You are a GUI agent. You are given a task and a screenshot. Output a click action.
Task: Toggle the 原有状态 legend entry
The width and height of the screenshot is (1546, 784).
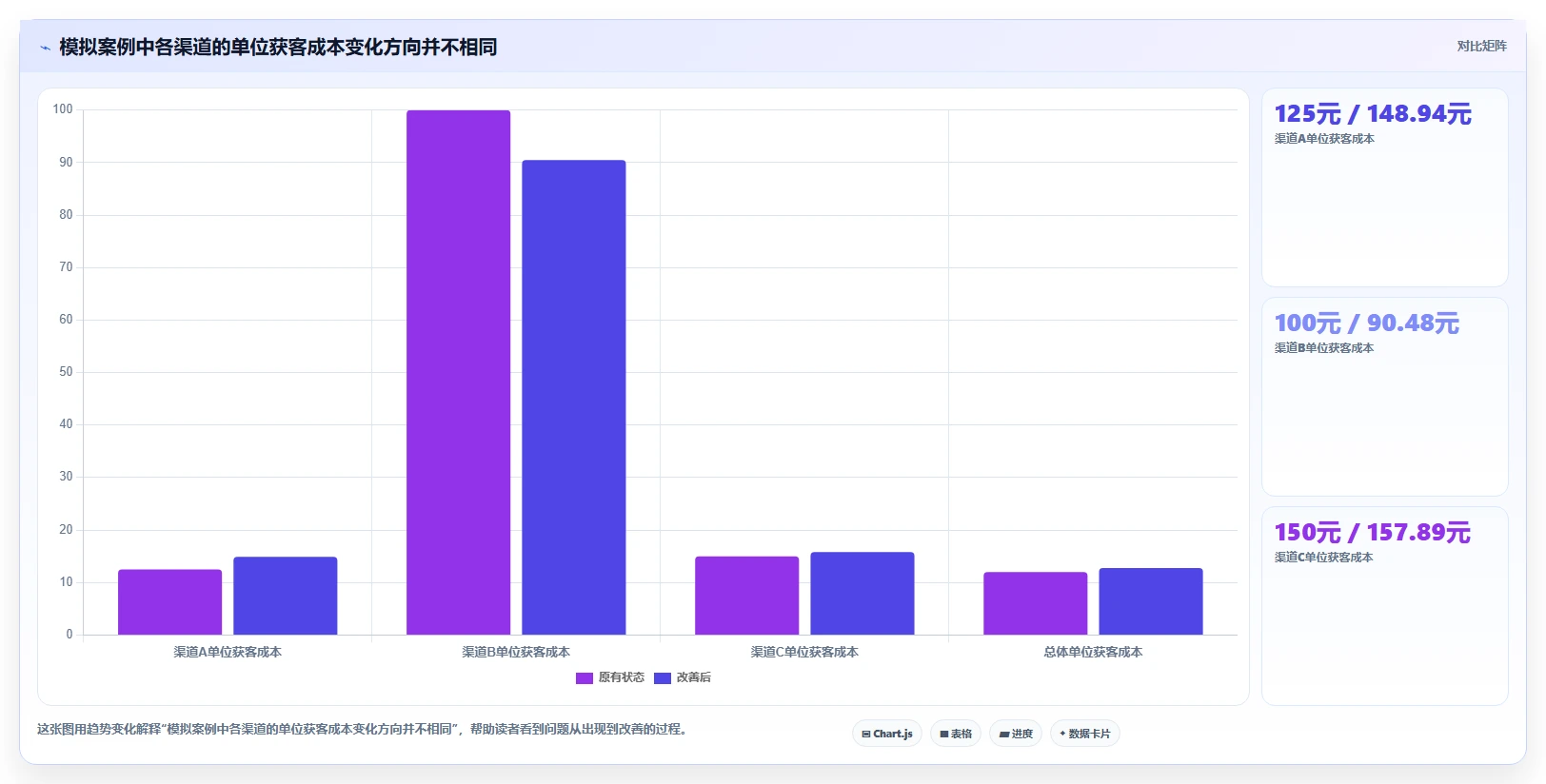click(x=610, y=677)
